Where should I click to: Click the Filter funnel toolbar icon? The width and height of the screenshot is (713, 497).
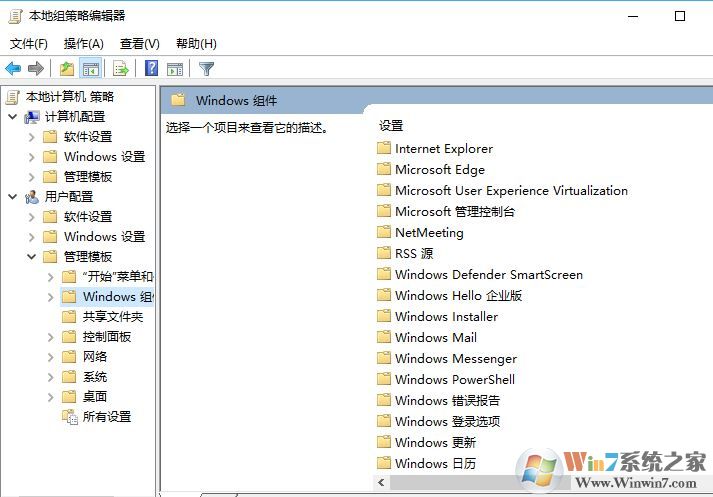[x=206, y=69]
